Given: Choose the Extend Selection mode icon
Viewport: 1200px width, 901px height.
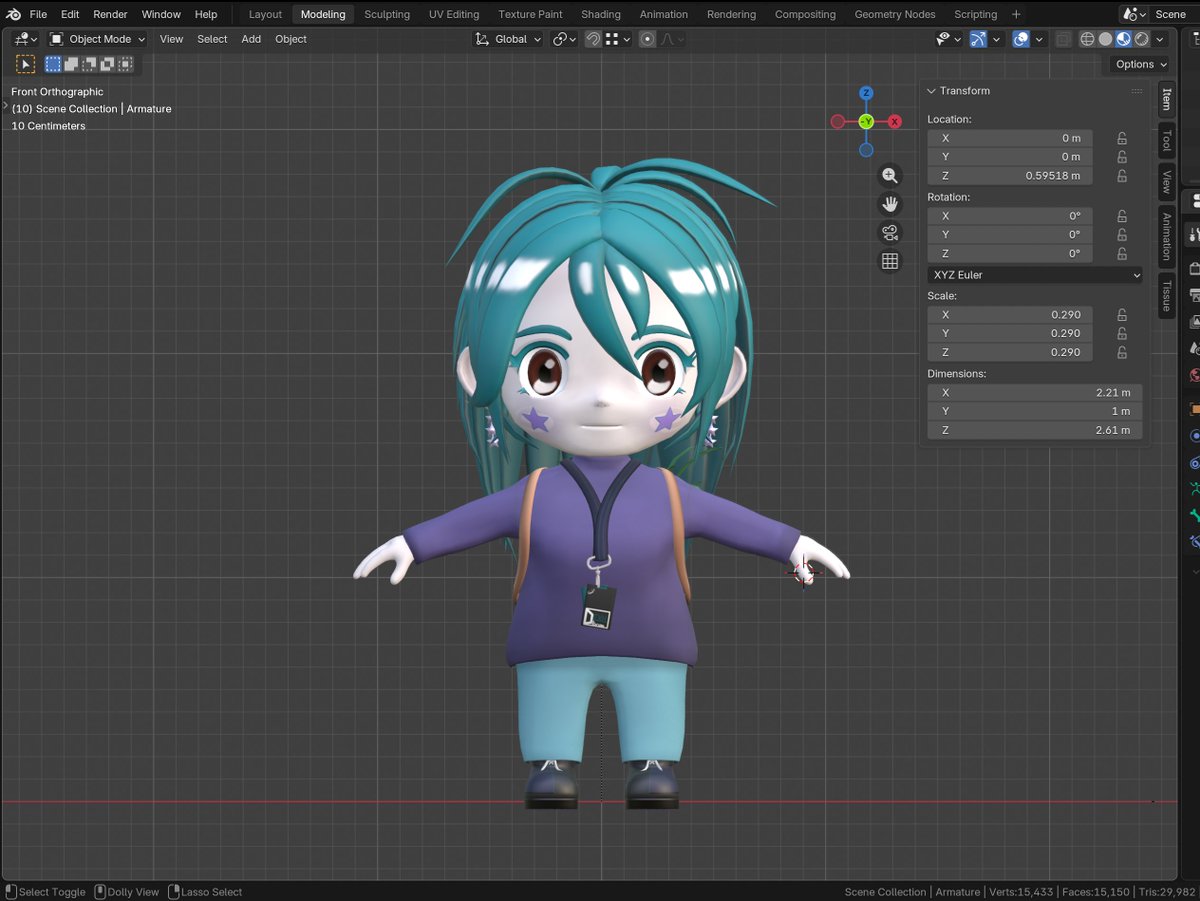Looking at the screenshot, I should point(72,64).
